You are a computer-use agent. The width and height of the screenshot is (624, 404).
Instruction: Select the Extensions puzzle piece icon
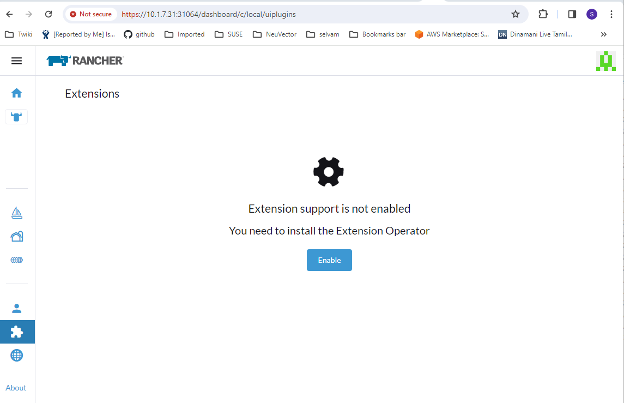pos(16,332)
